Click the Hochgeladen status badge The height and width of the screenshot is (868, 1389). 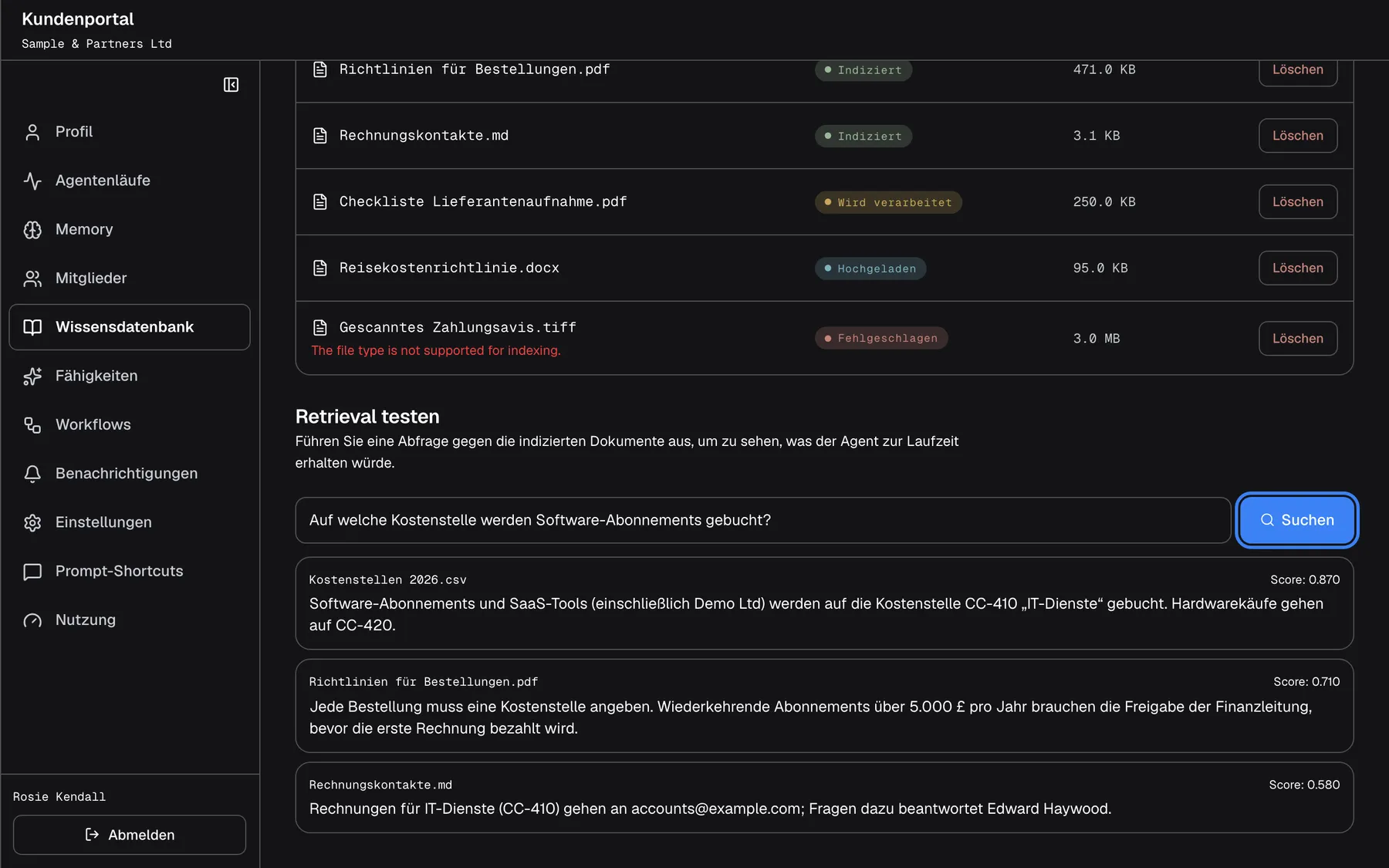[x=870, y=269]
